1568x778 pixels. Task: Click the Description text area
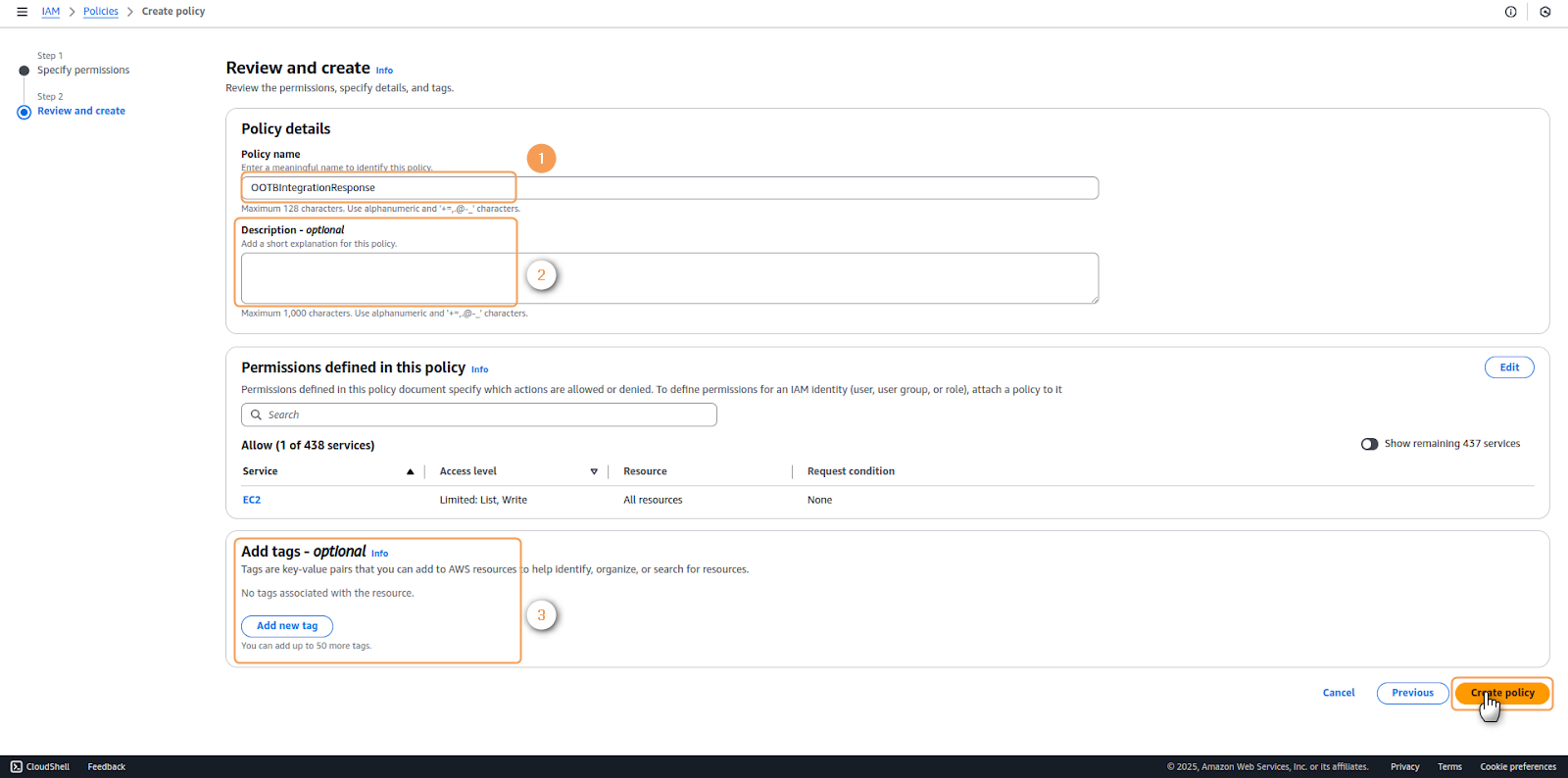669,278
